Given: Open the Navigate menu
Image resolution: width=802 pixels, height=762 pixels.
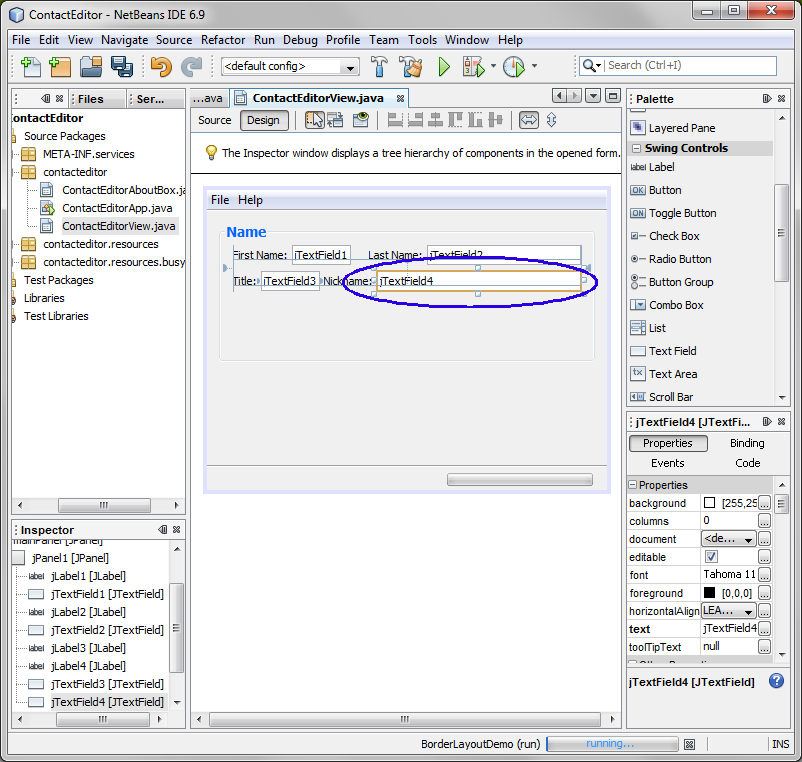Looking at the screenshot, I should [124, 40].
